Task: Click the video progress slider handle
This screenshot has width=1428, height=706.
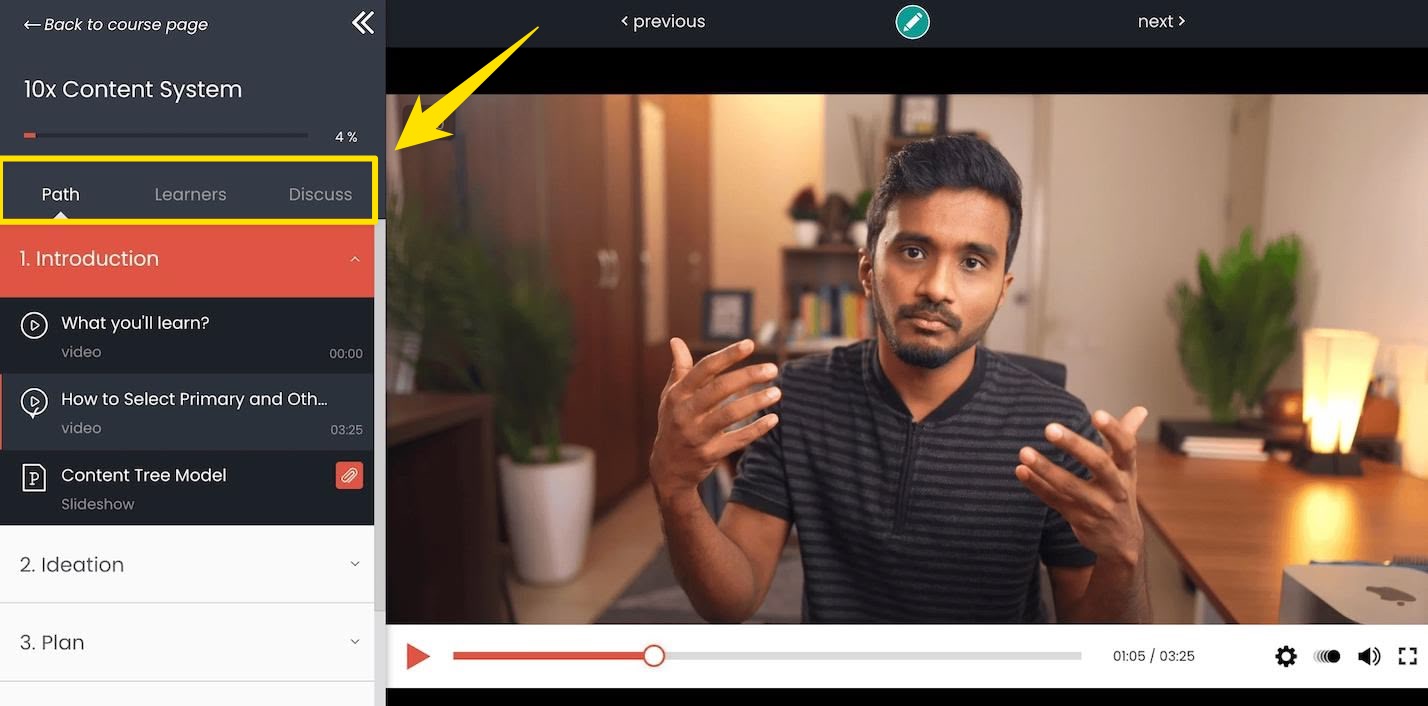Action: tap(654, 656)
